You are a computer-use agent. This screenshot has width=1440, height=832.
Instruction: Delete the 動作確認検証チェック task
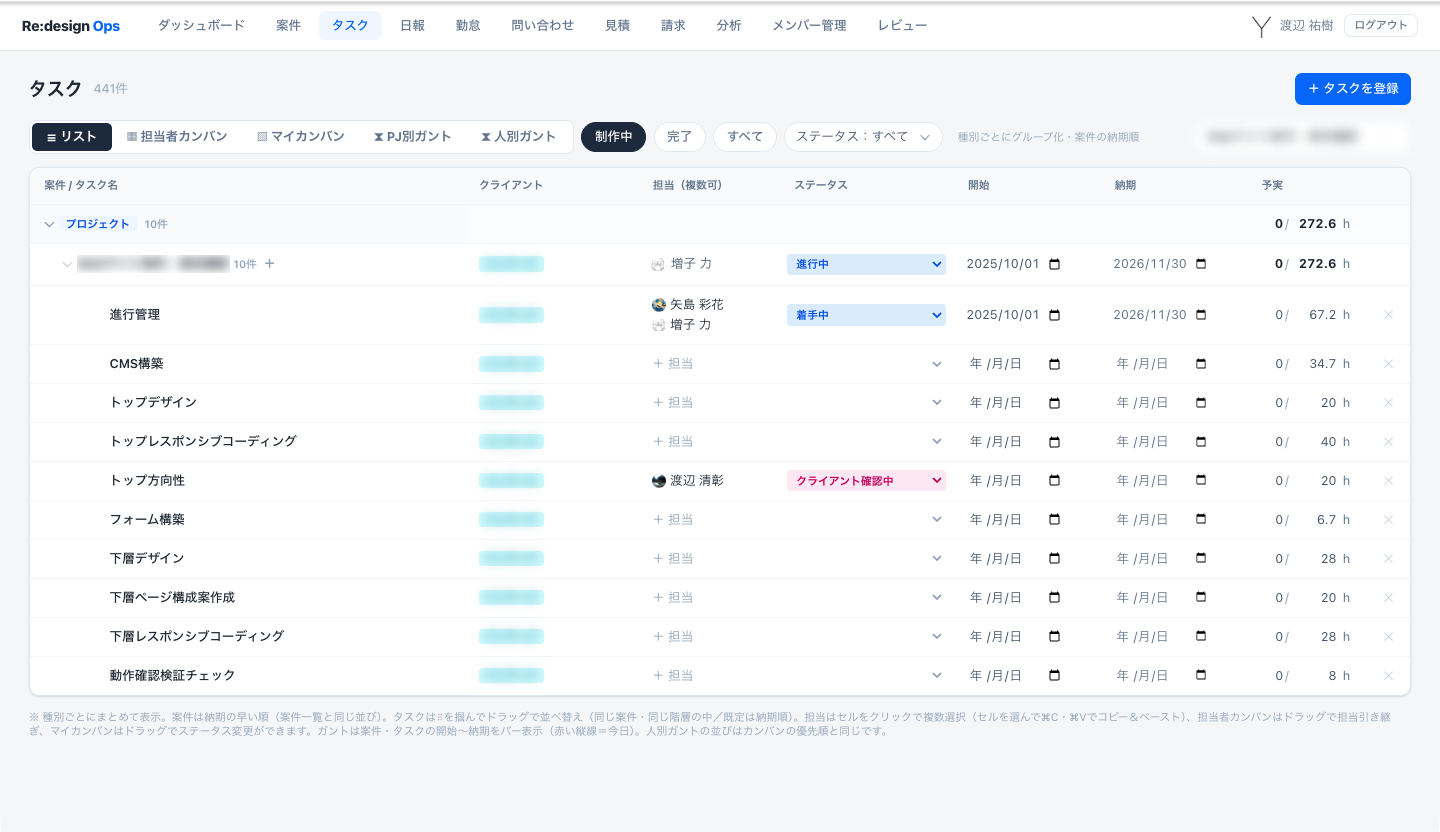pos(1388,676)
